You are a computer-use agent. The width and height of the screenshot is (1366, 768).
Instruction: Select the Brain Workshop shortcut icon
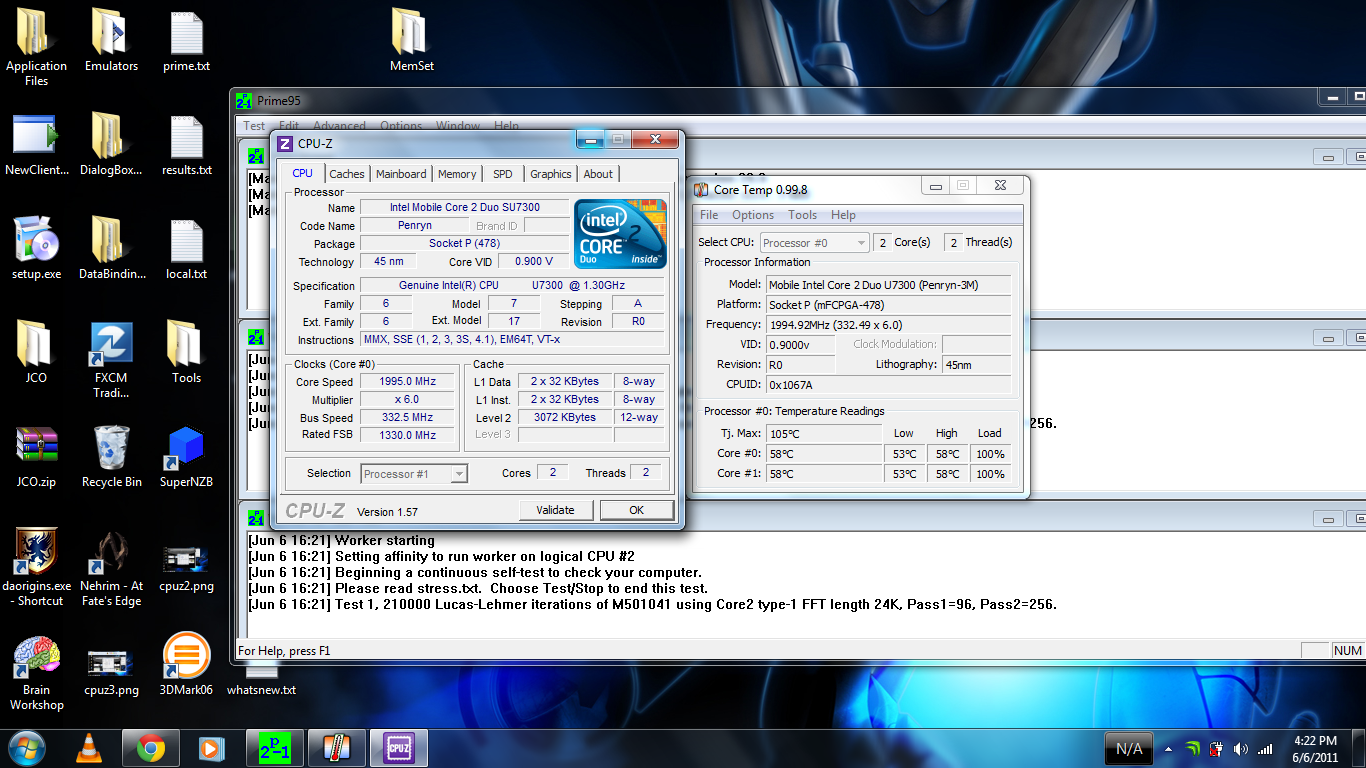point(37,672)
